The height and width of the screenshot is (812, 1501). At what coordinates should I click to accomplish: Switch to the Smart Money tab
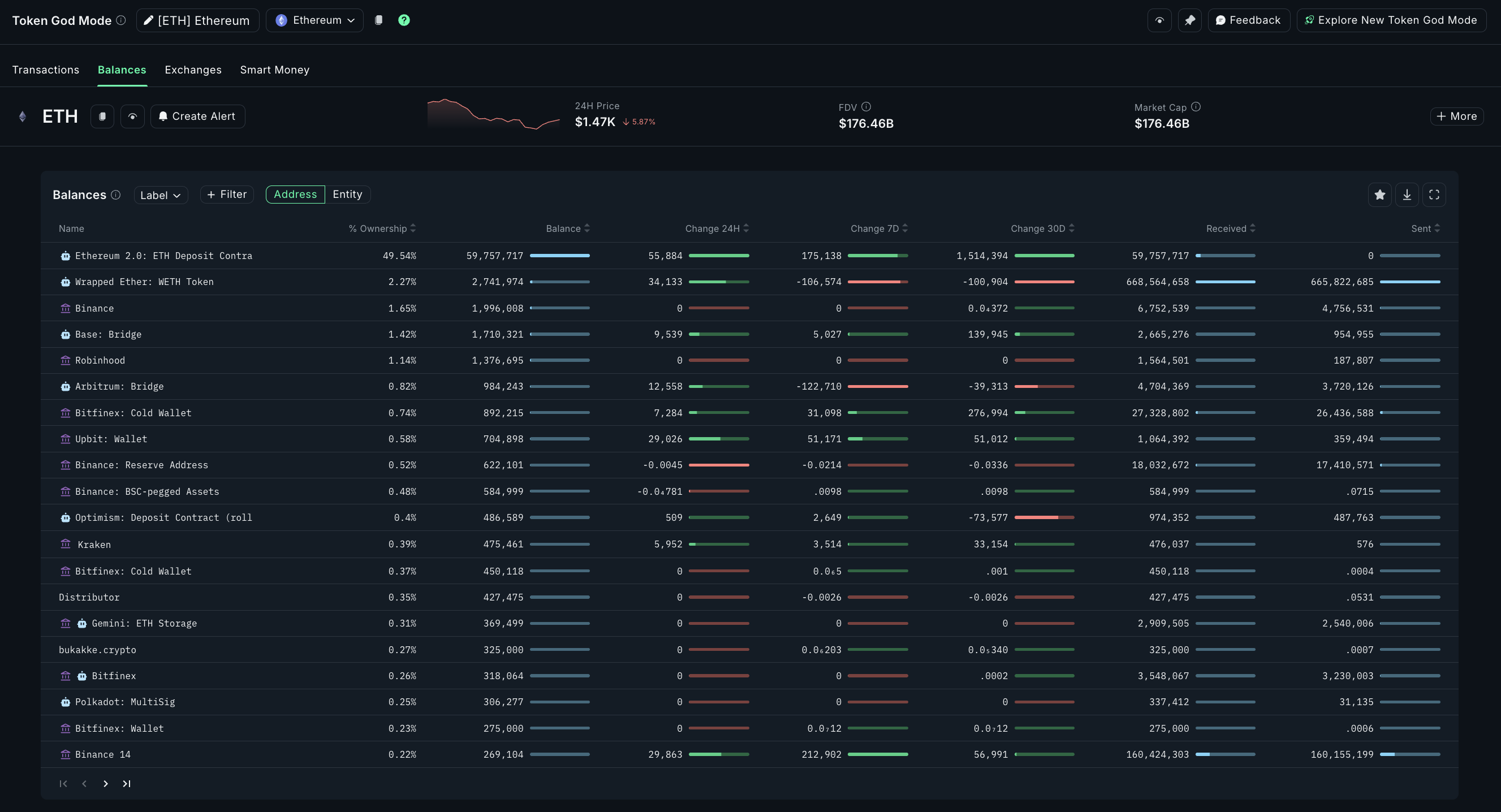pos(274,70)
